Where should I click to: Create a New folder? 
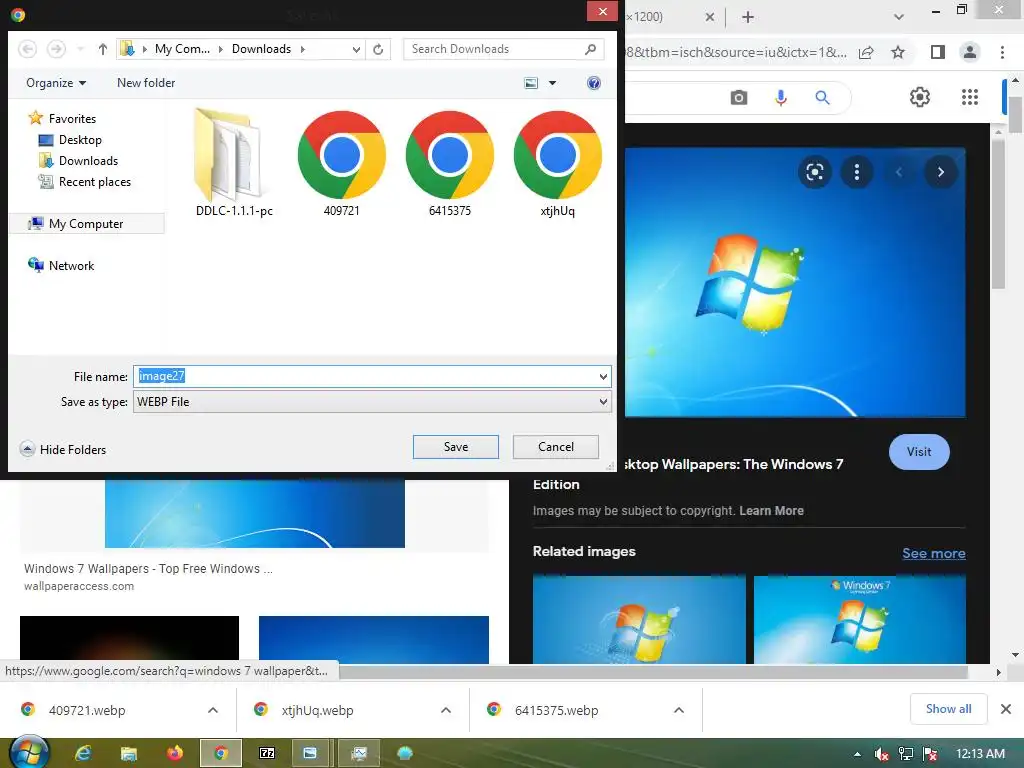(146, 83)
